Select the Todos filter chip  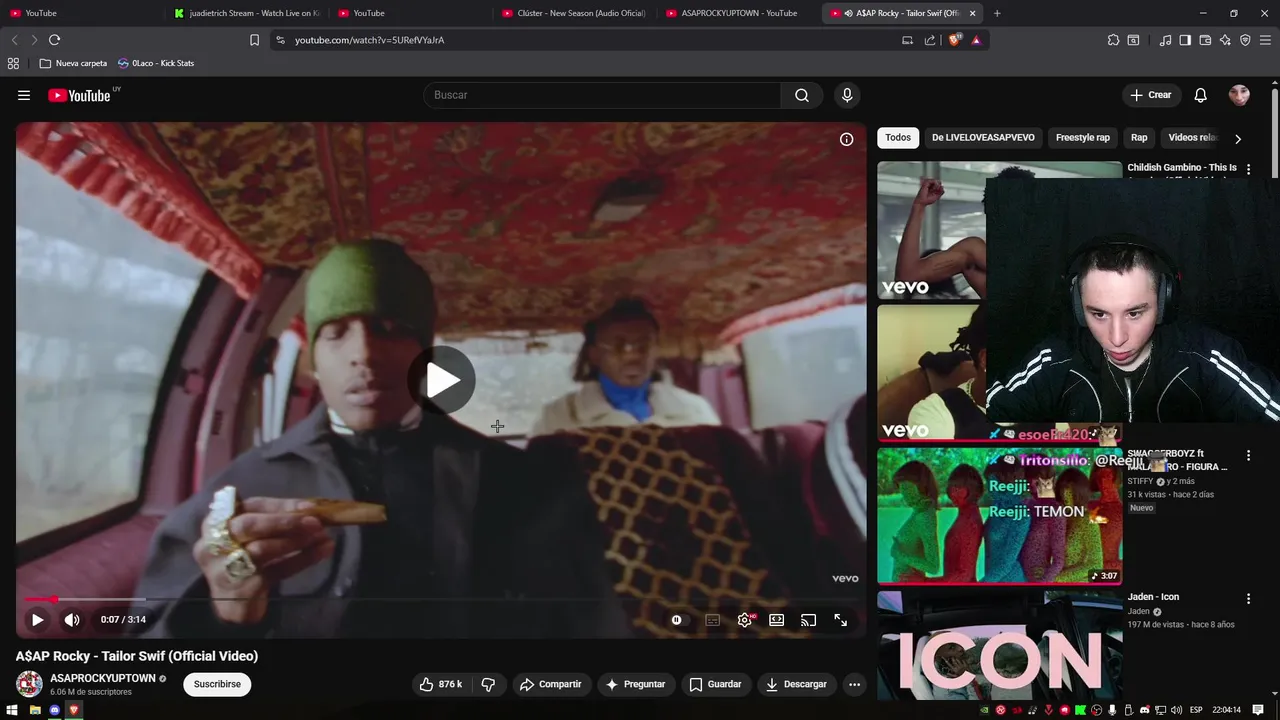point(898,138)
